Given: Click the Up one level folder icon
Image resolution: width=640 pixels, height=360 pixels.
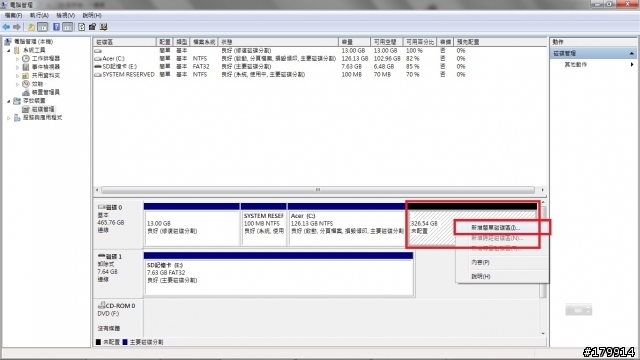Looking at the screenshot, I should 31,27.
